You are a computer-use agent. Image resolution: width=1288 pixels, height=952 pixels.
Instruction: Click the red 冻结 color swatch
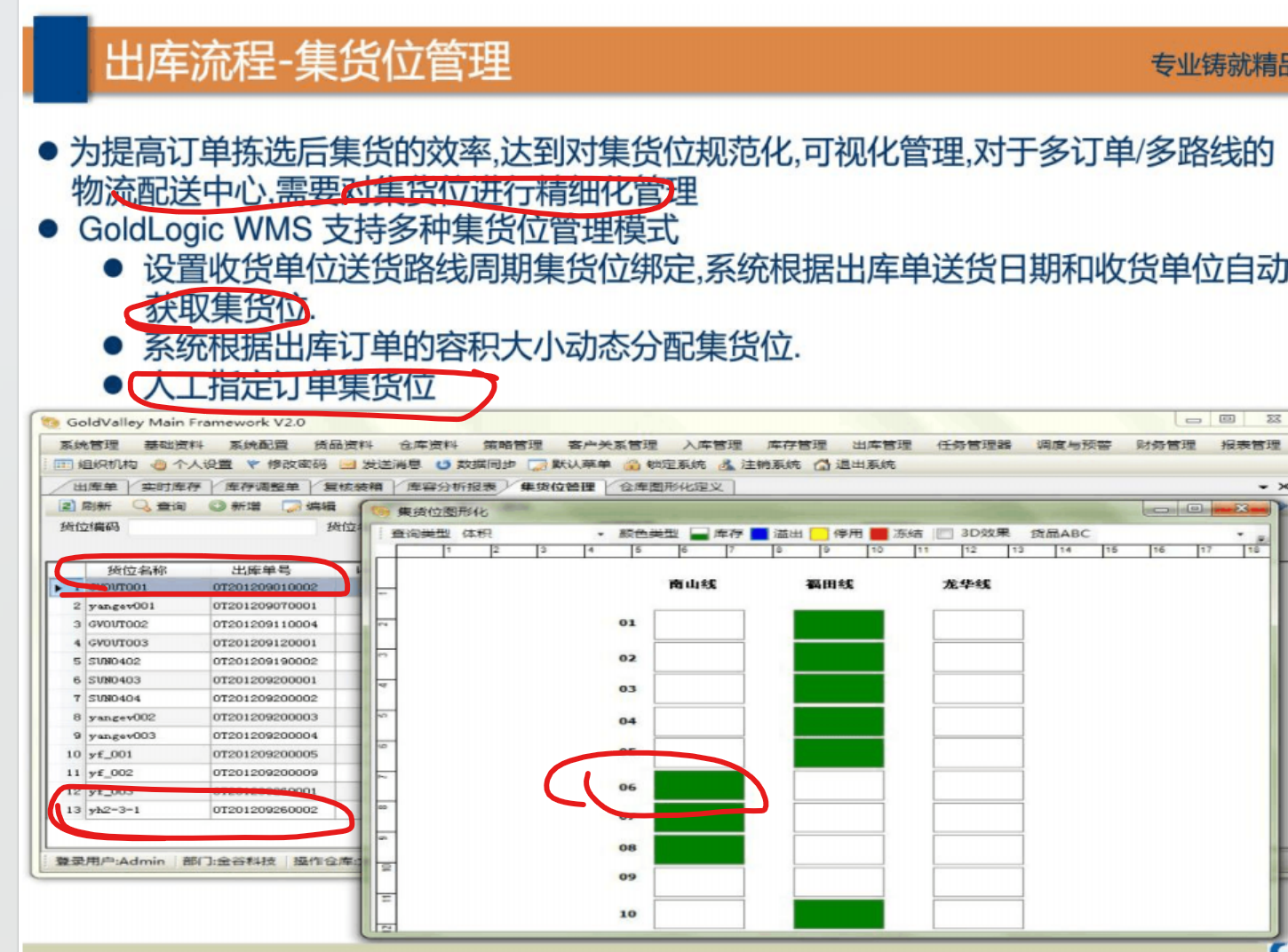[879, 534]
